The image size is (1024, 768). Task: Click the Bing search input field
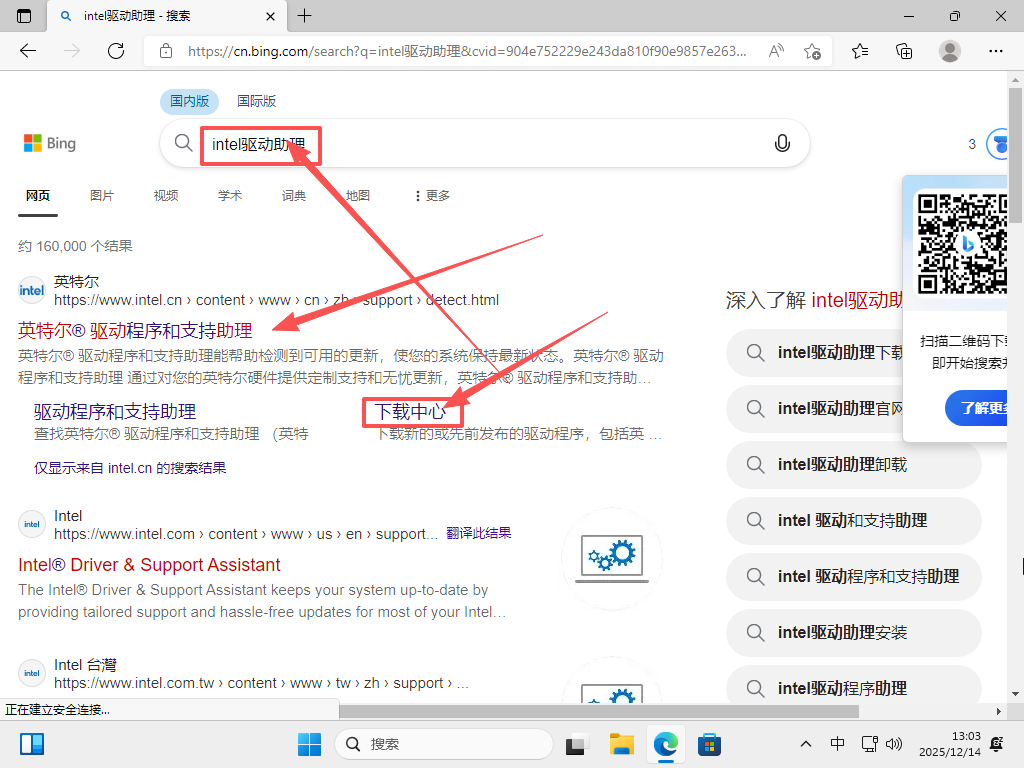tap(480, 144)
